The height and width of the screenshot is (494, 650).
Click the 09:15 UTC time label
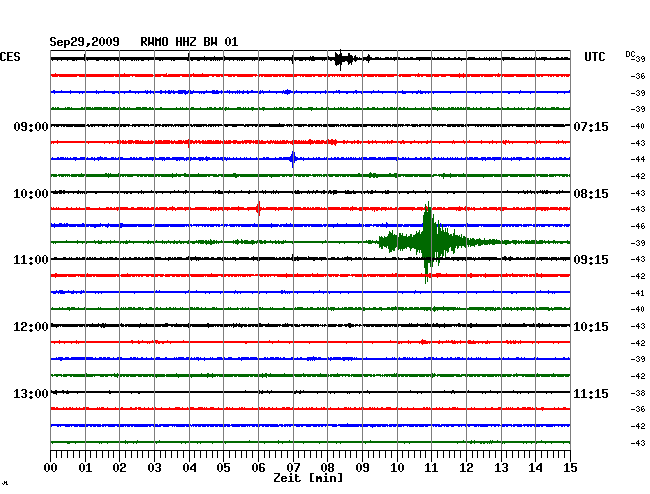(591, 260)
